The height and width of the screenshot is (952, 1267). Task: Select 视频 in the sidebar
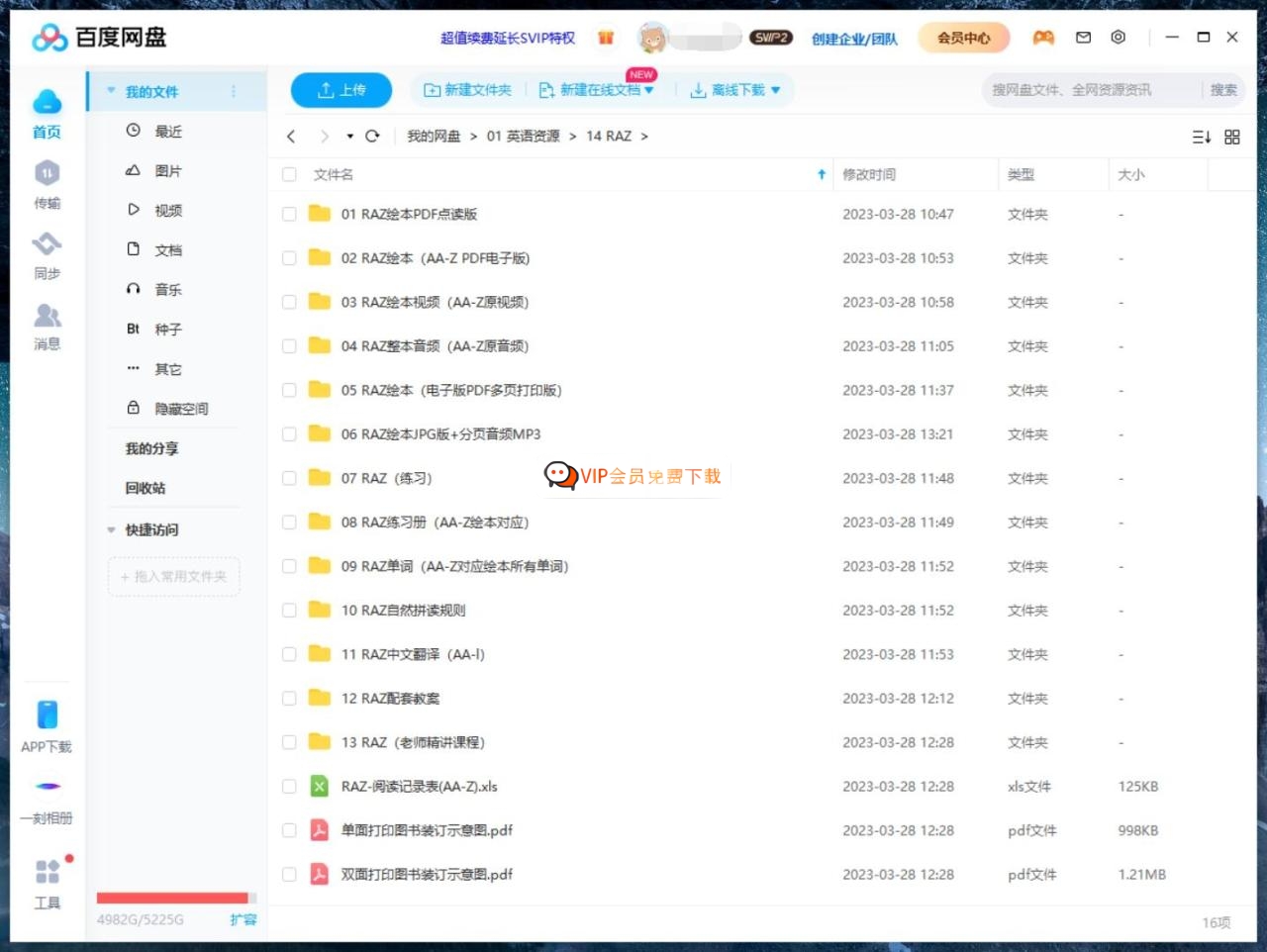(x=168, y=210)
